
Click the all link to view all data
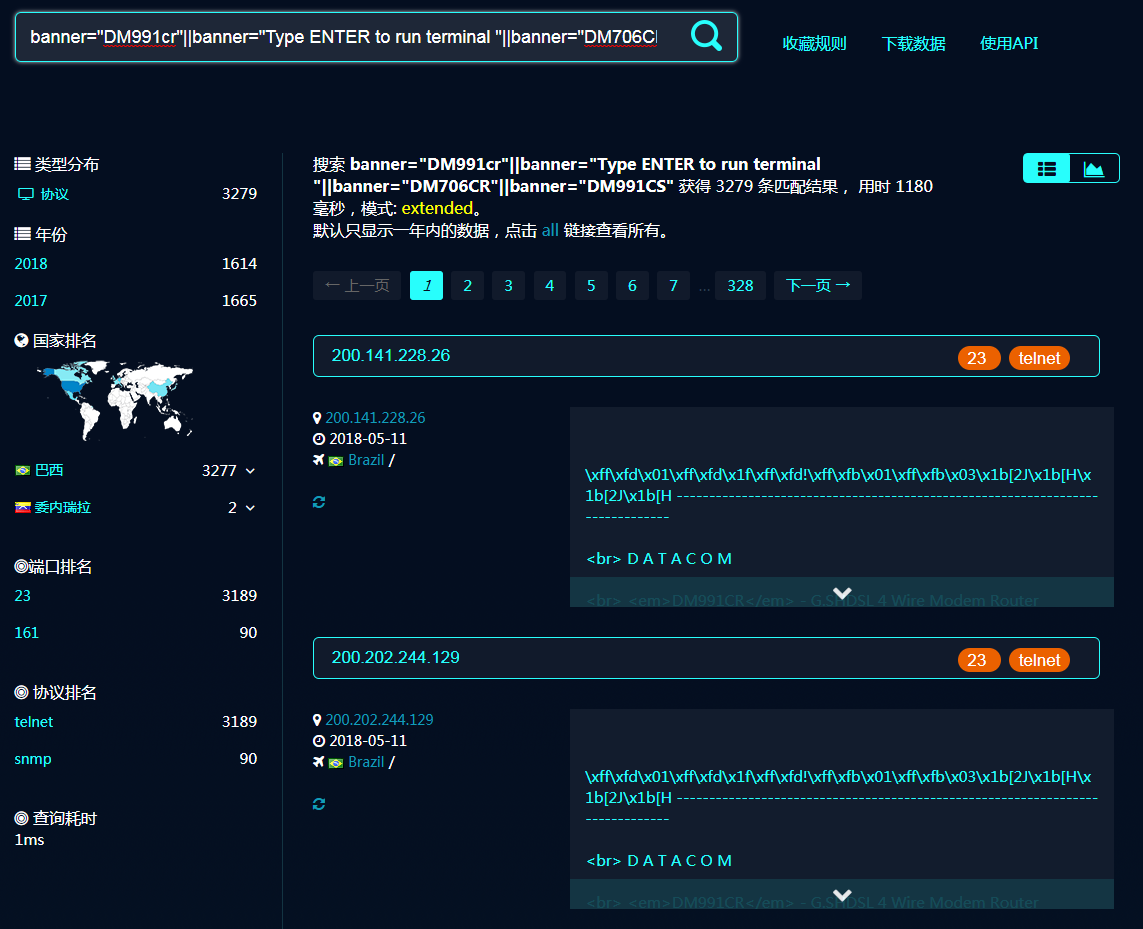coord(550,230)
